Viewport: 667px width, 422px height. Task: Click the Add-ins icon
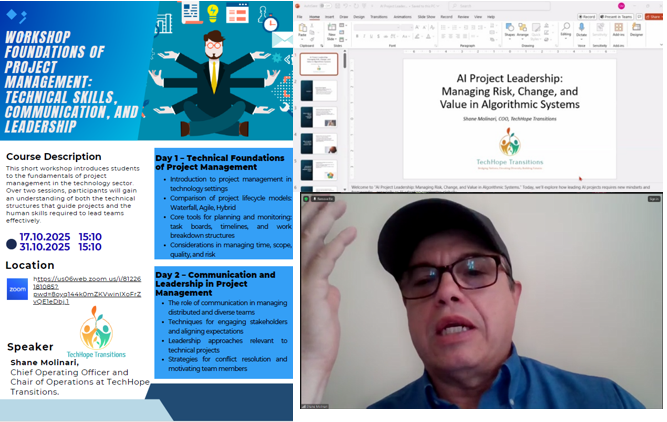point(619,28)
